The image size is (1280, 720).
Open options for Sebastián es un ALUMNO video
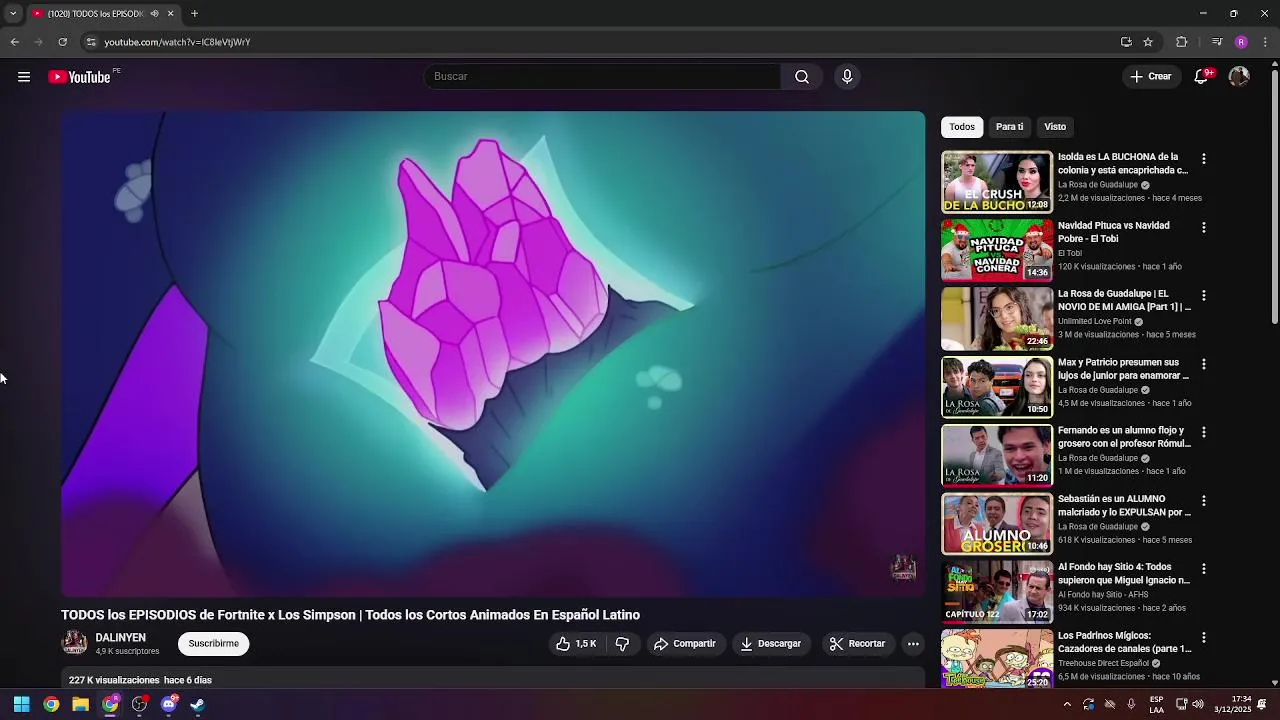tap(1204, 500)
